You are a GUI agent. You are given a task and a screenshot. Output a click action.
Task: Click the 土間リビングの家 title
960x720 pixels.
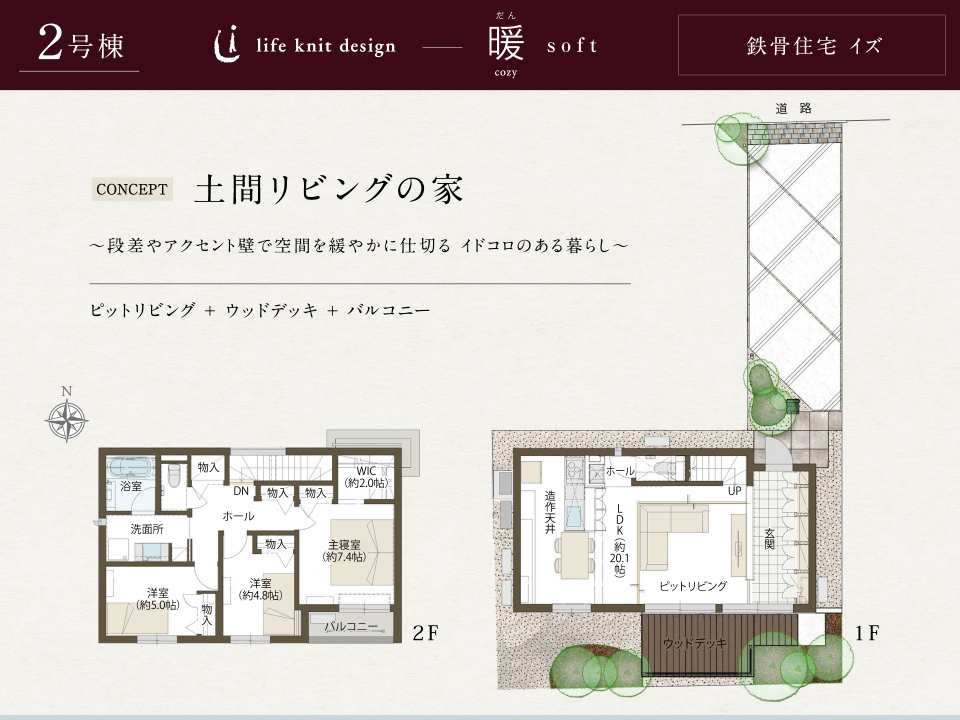(x=329, y=189)
